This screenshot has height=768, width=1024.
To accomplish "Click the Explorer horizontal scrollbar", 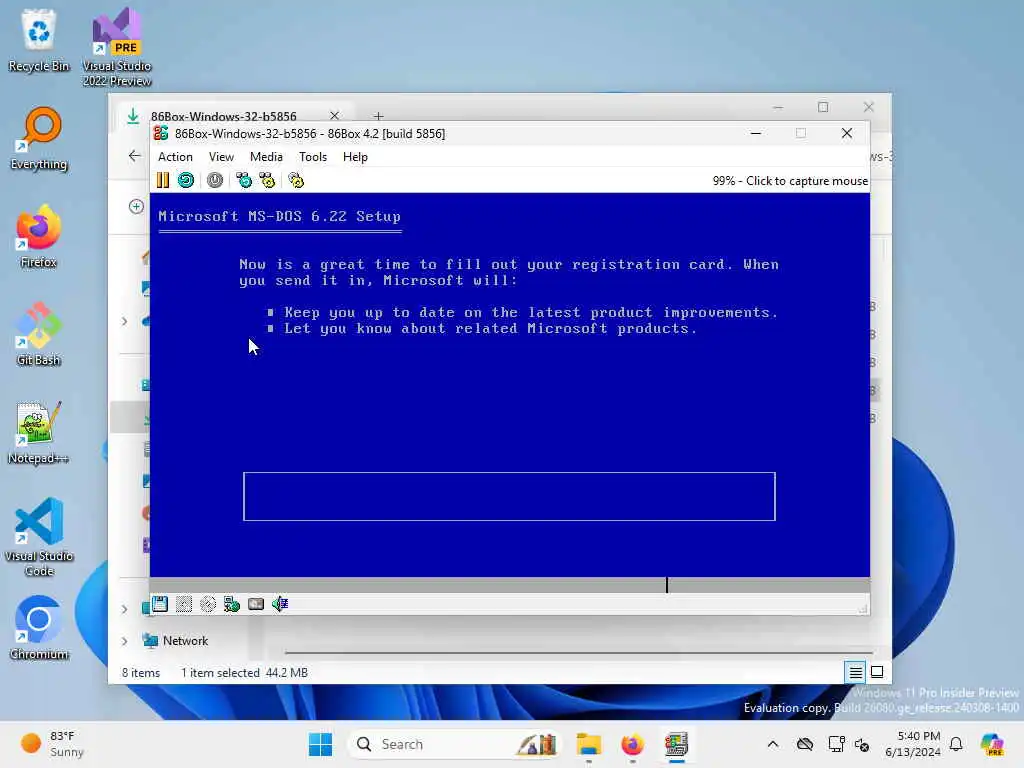I will 579,652.
